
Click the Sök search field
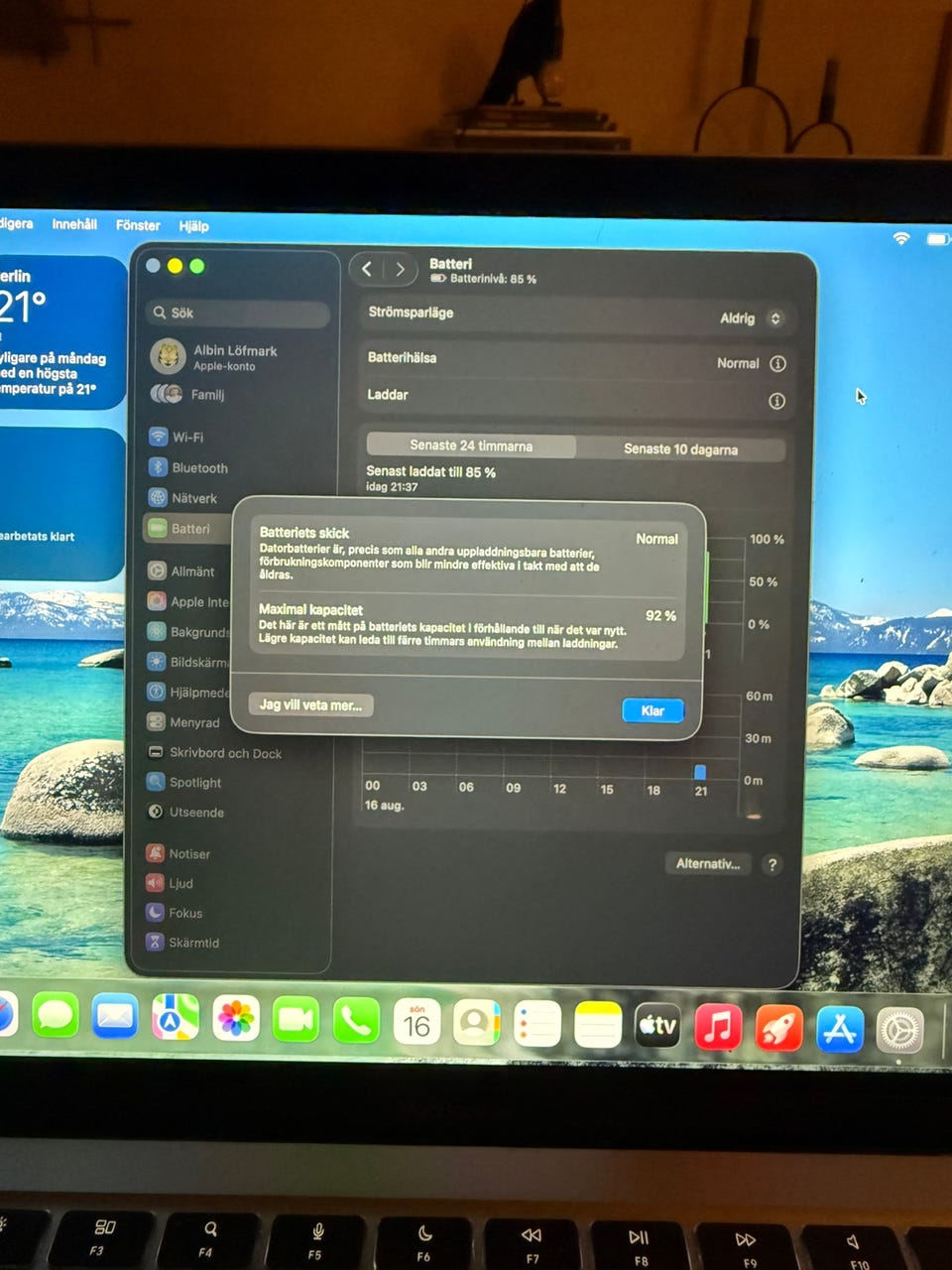coord(239,313)
